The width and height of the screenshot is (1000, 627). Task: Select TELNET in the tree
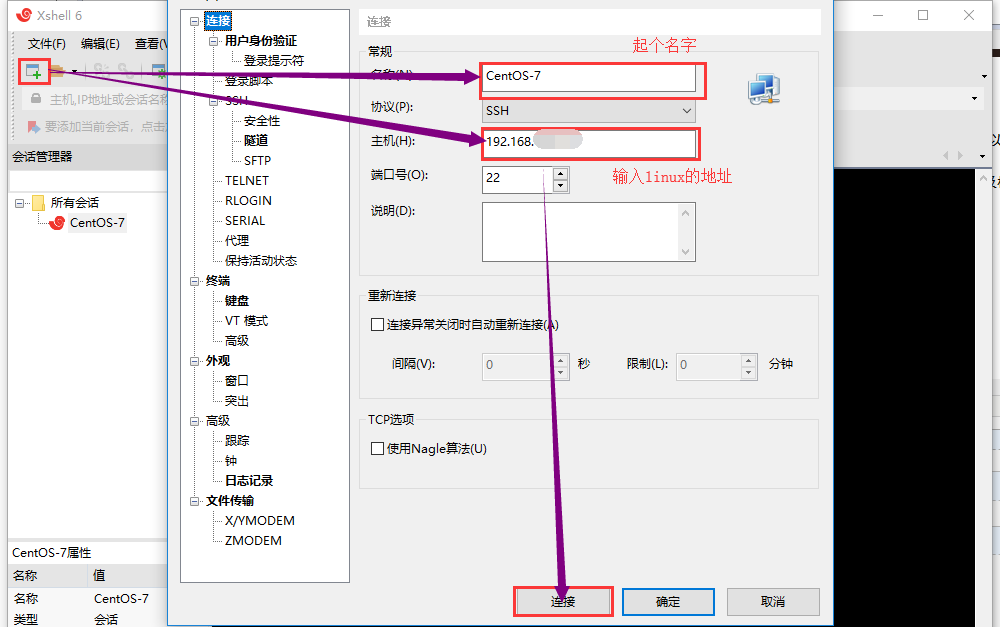247,181
